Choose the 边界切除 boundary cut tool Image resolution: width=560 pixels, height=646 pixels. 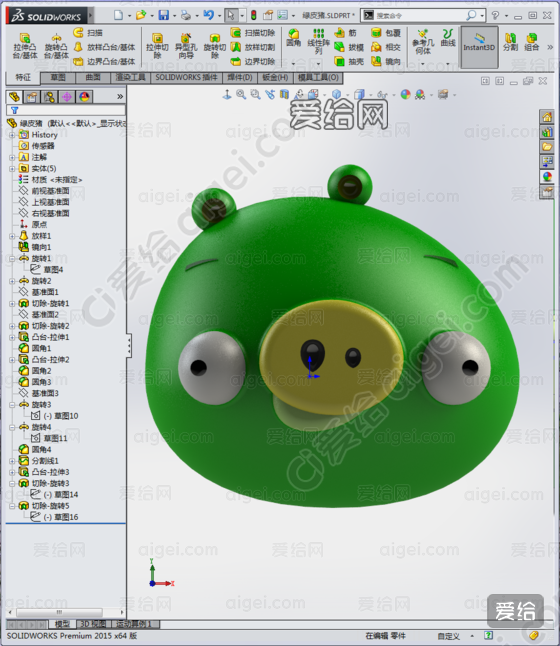point(253,62)
